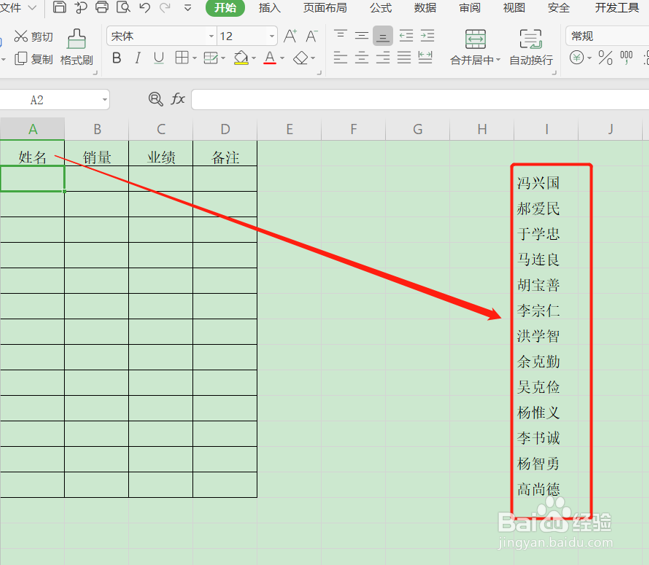Undo the last action
Viewport: 649px width, 565px height.
click(x=144, y=7)
